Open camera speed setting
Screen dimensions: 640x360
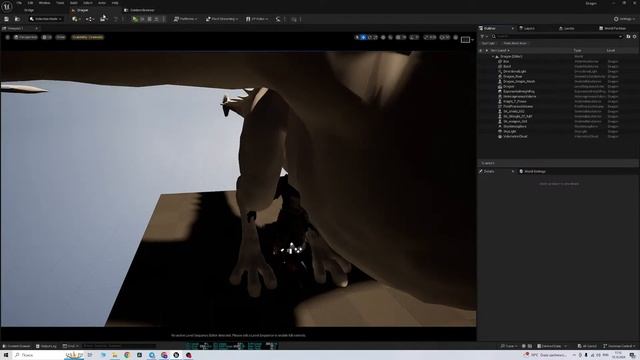[x=444, y=37]
